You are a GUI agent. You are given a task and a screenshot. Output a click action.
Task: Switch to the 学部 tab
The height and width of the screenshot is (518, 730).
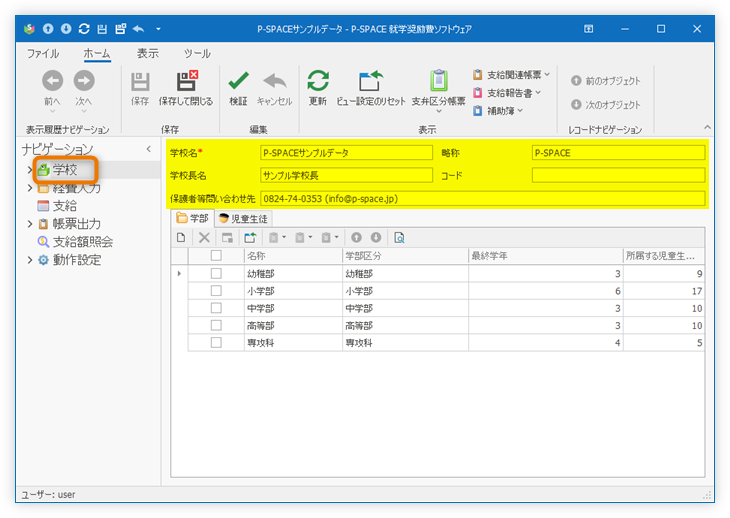pos(192,218)
